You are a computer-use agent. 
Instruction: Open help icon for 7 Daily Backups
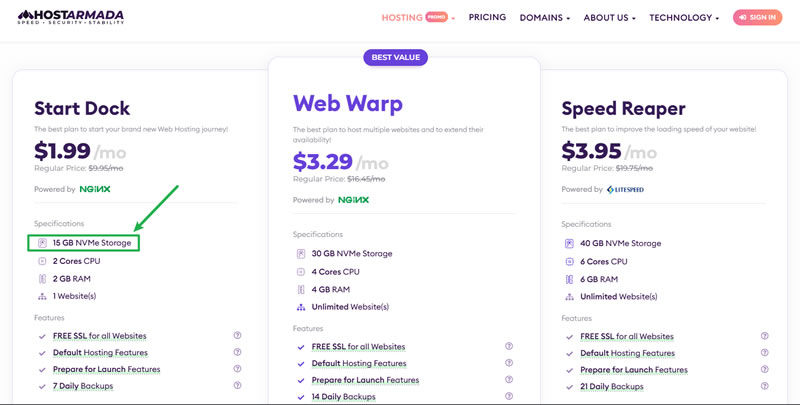click(237, 385)
